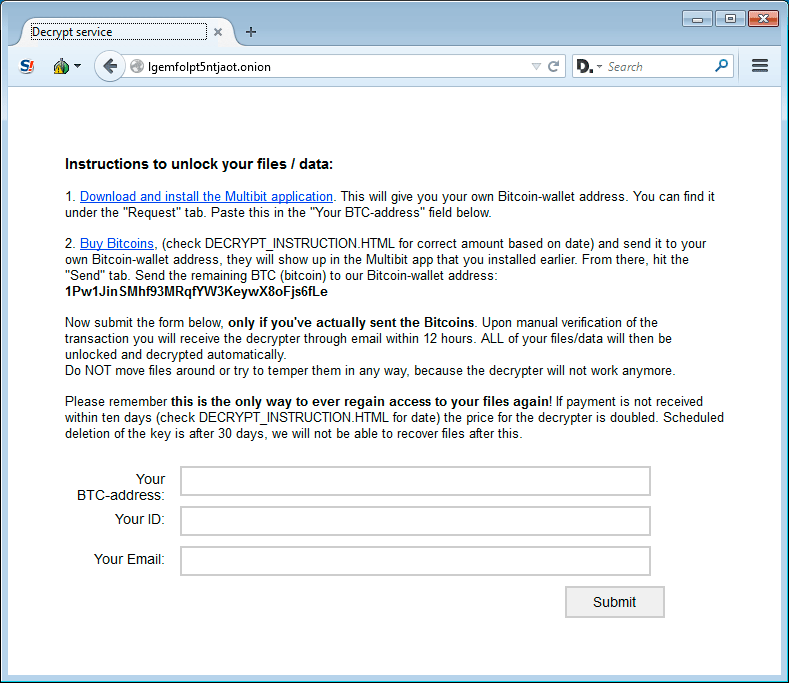Expand the search engine selector arrow
The width and height of the screenshot is (789, 683).
(x=599, y=66)
